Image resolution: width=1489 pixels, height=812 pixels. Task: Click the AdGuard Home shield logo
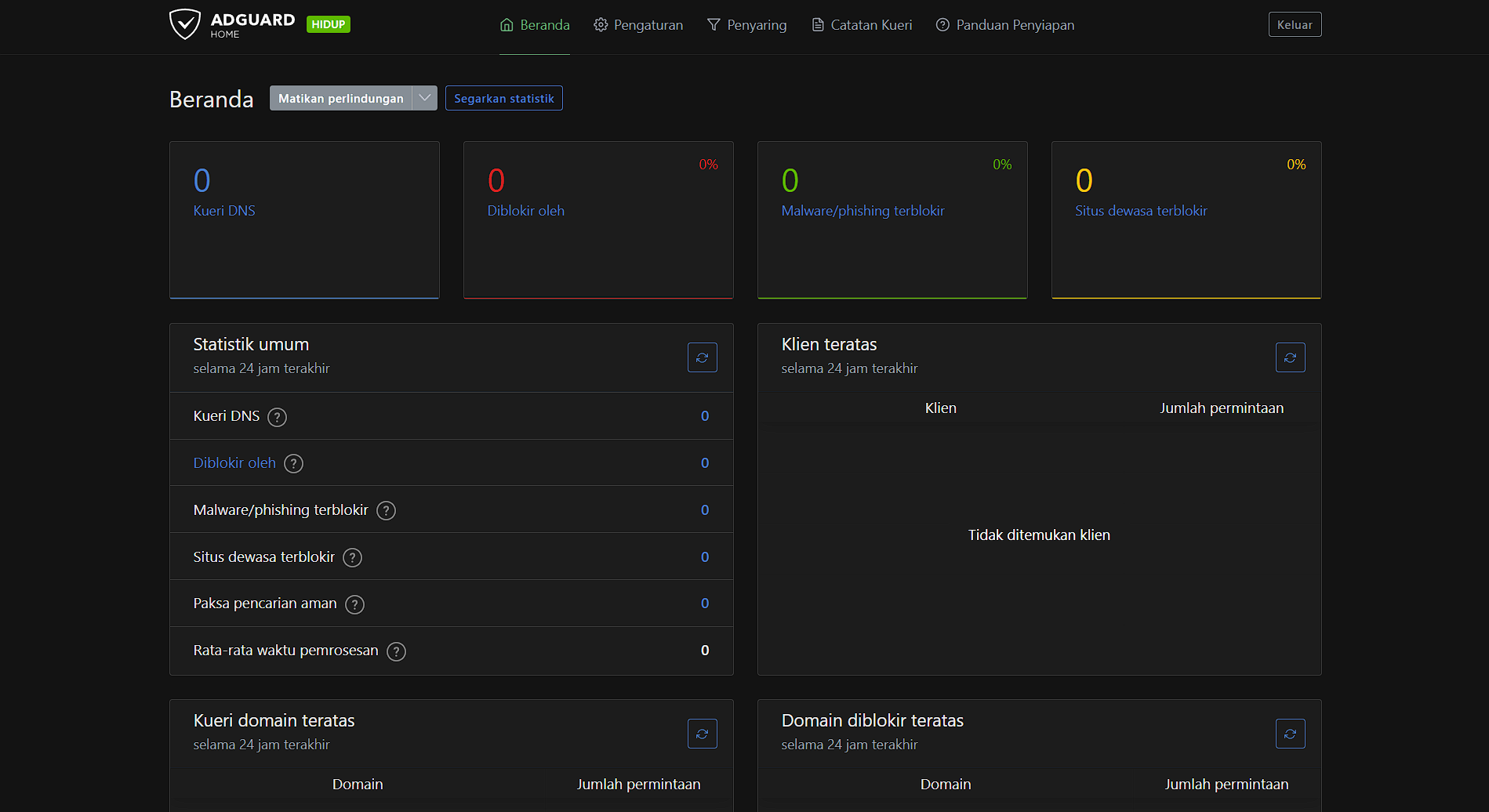(185, 24)
